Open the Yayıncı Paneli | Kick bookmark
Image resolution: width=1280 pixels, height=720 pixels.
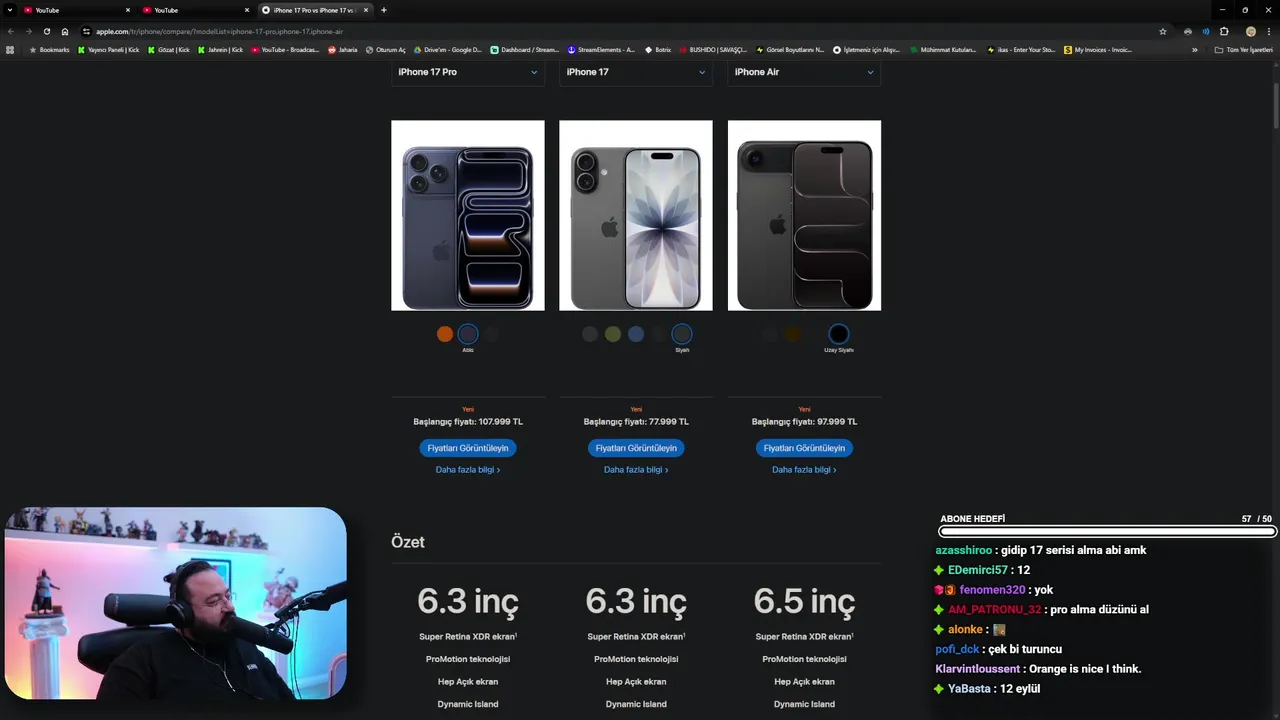coord(108,49)
